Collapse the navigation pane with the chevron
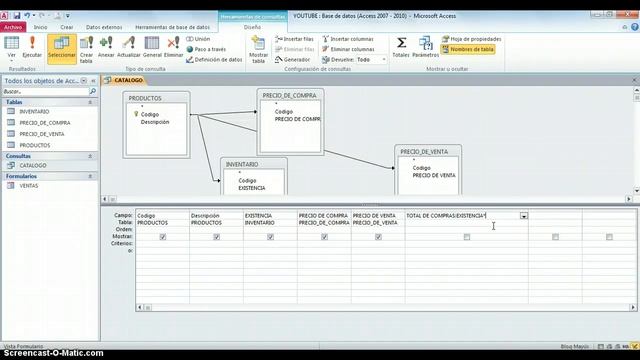The image size is (640, 360). coord(93,81)
